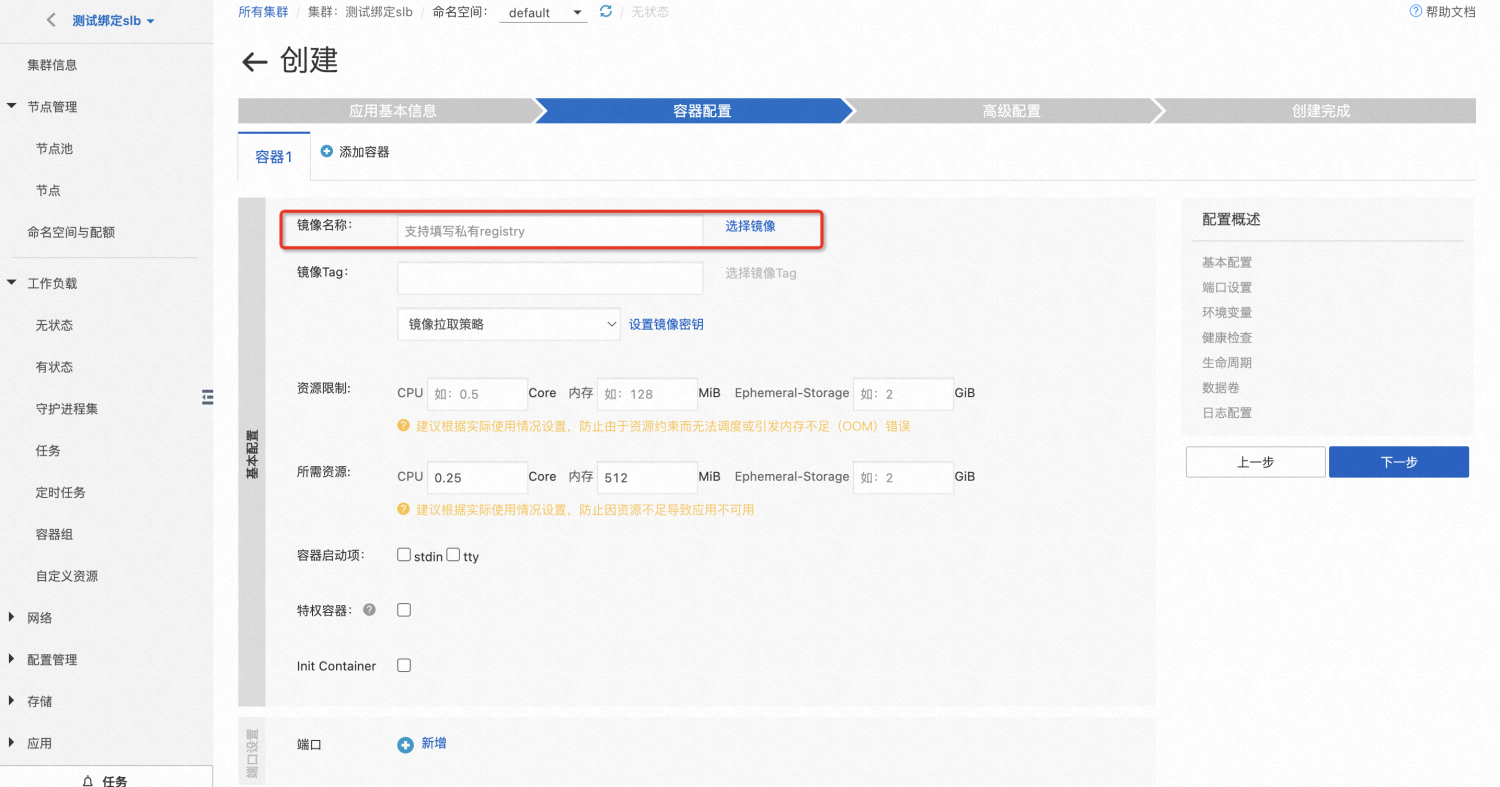This screenshot has height=787, width=1500.
Task: Click the 下一步 button
Action: coord(1399,462)
